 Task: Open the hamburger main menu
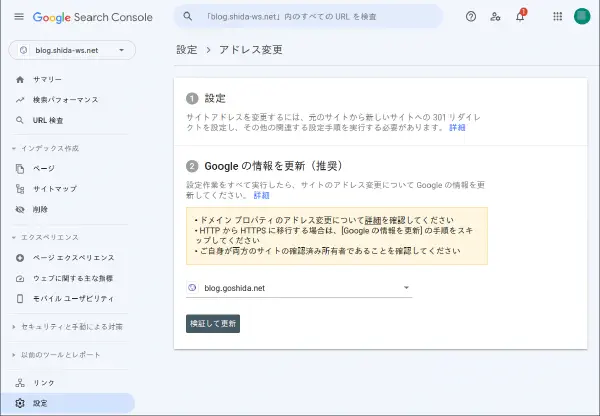[19, 16]
